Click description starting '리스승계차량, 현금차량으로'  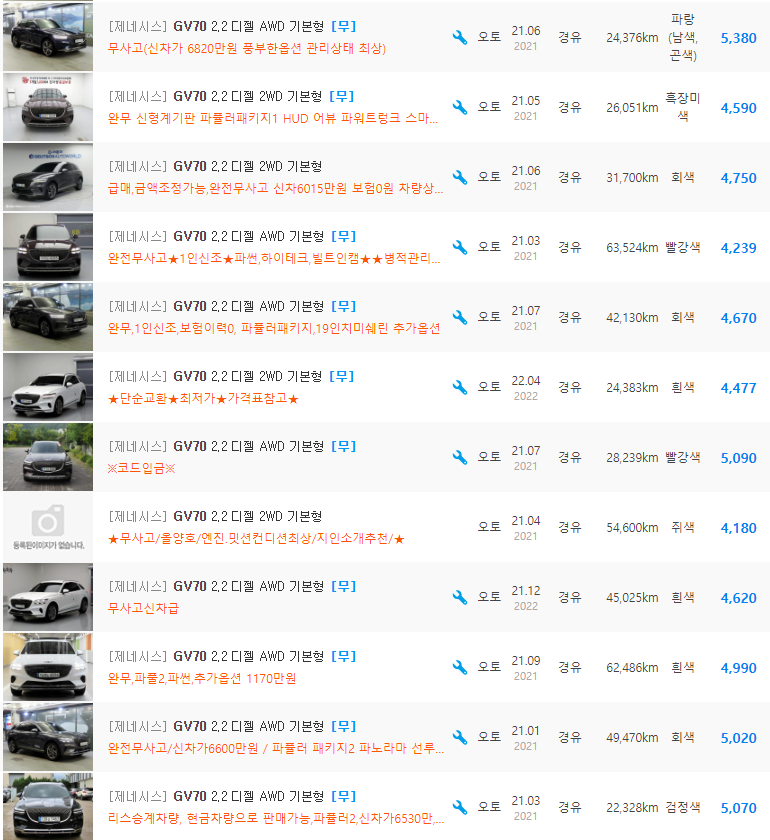pos(276,819)
